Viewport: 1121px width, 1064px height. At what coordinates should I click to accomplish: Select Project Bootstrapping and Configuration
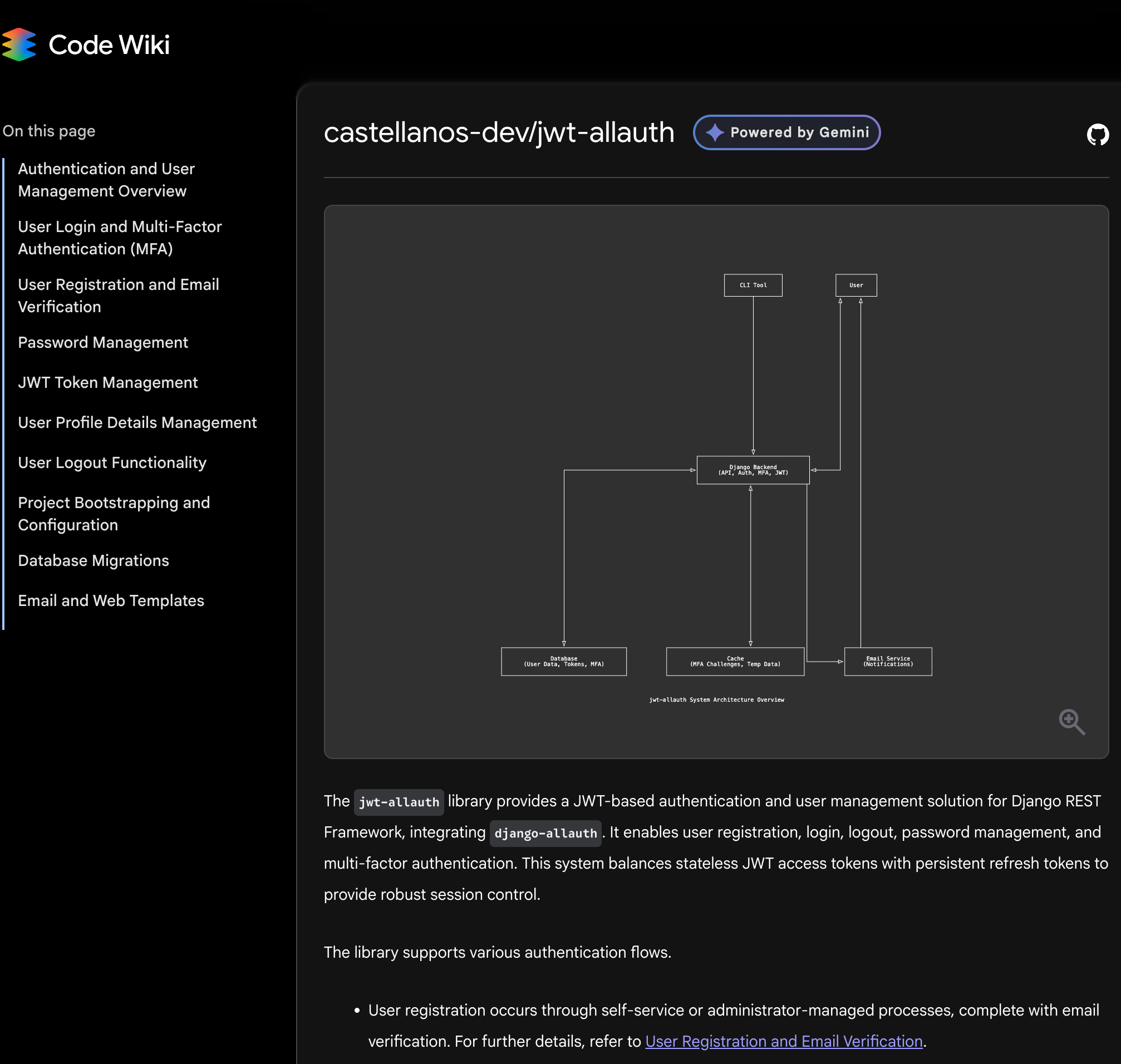[114, 514]
